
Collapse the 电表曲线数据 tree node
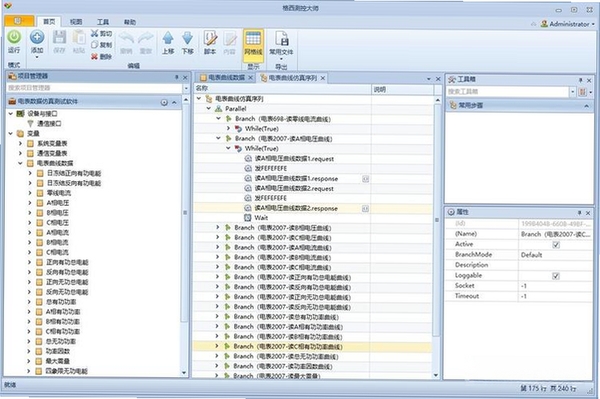tap(20, 163)
